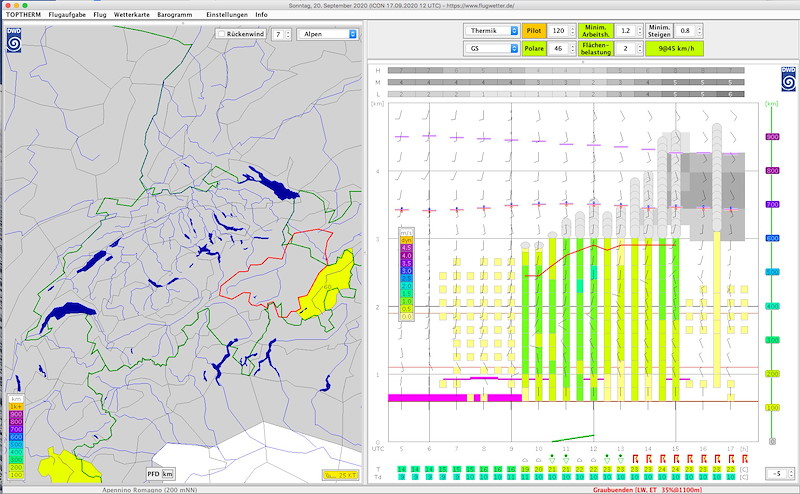The width and height of the screenshot is (800, 494).
Task: Click the 400 marker on right km scale
Action: [x=772, y=306]
